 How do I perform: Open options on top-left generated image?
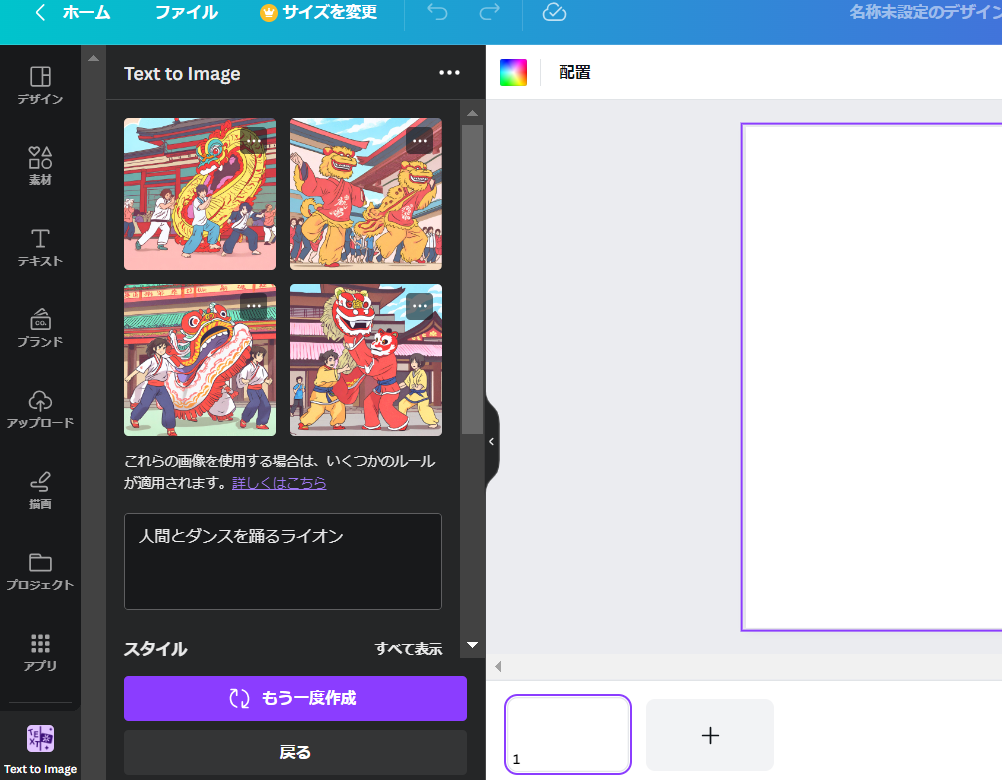point(254,141)
